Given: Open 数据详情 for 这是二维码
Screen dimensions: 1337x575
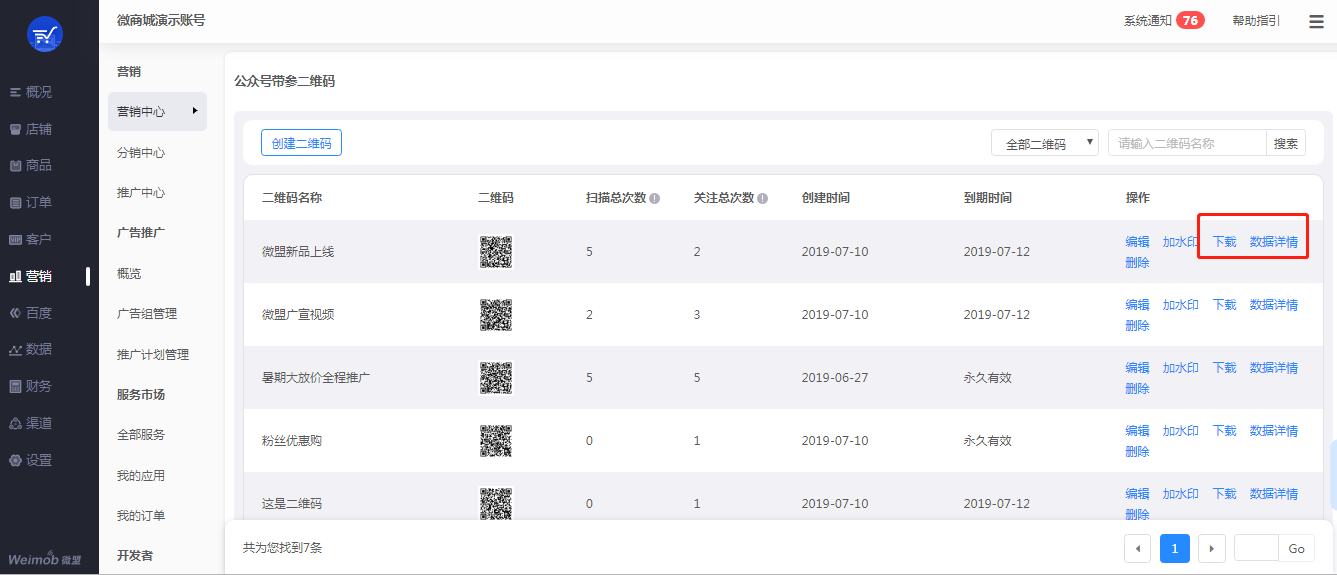Looking at the screenshot, I should click(x=1274, y=494).
